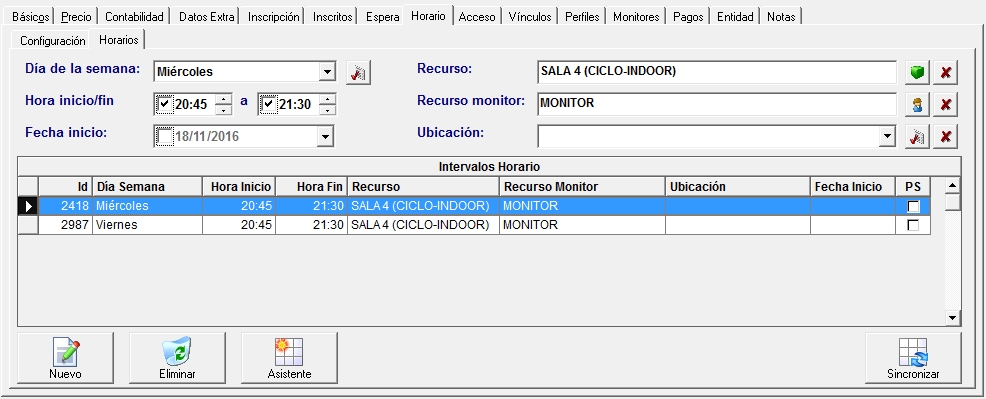Create a new schedule with Nuevo
The height and width of the screenshot is (399, 986).
pyautogui.click(x=65, y=358)
